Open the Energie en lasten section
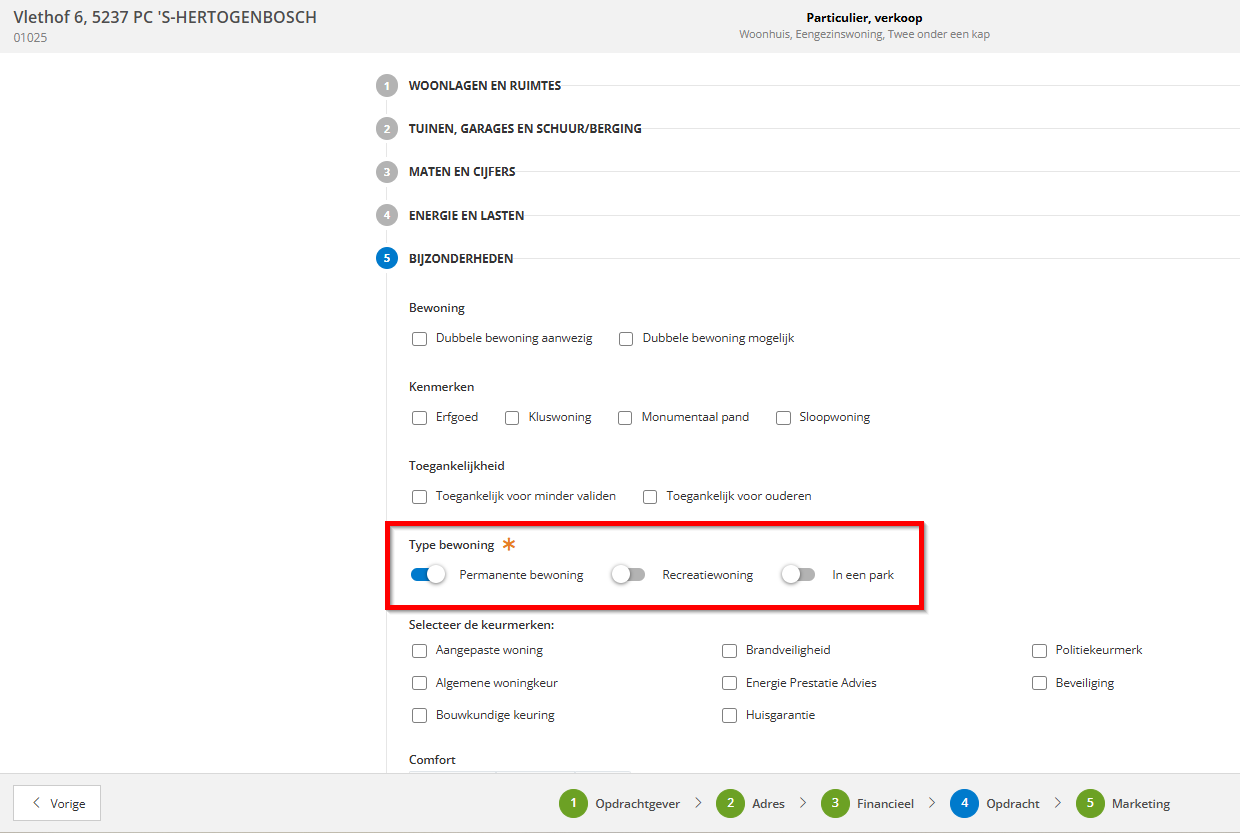The width and height of the screenshot is (1240, 833). [466, 215]
